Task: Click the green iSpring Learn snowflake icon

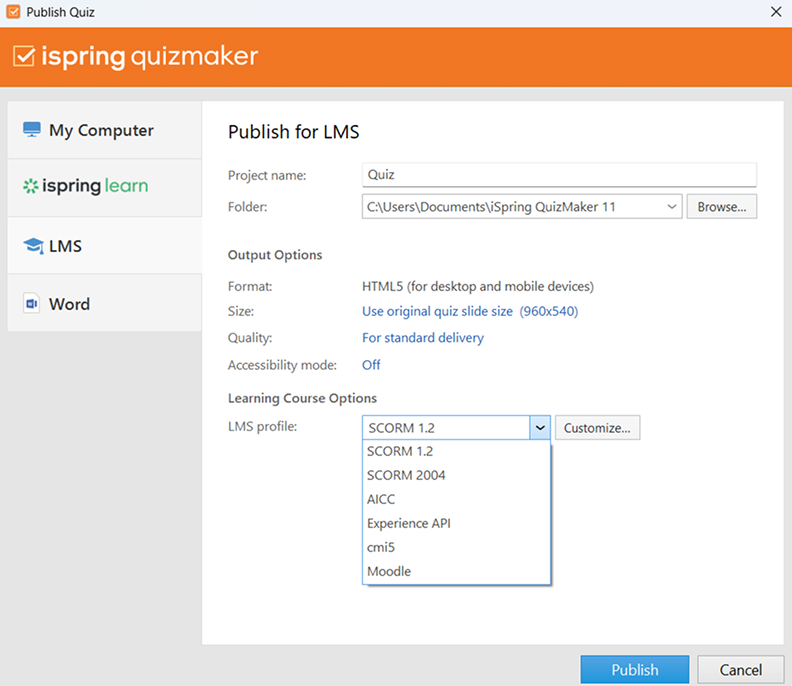Action: pyautogui.click(x=30, y=186)
